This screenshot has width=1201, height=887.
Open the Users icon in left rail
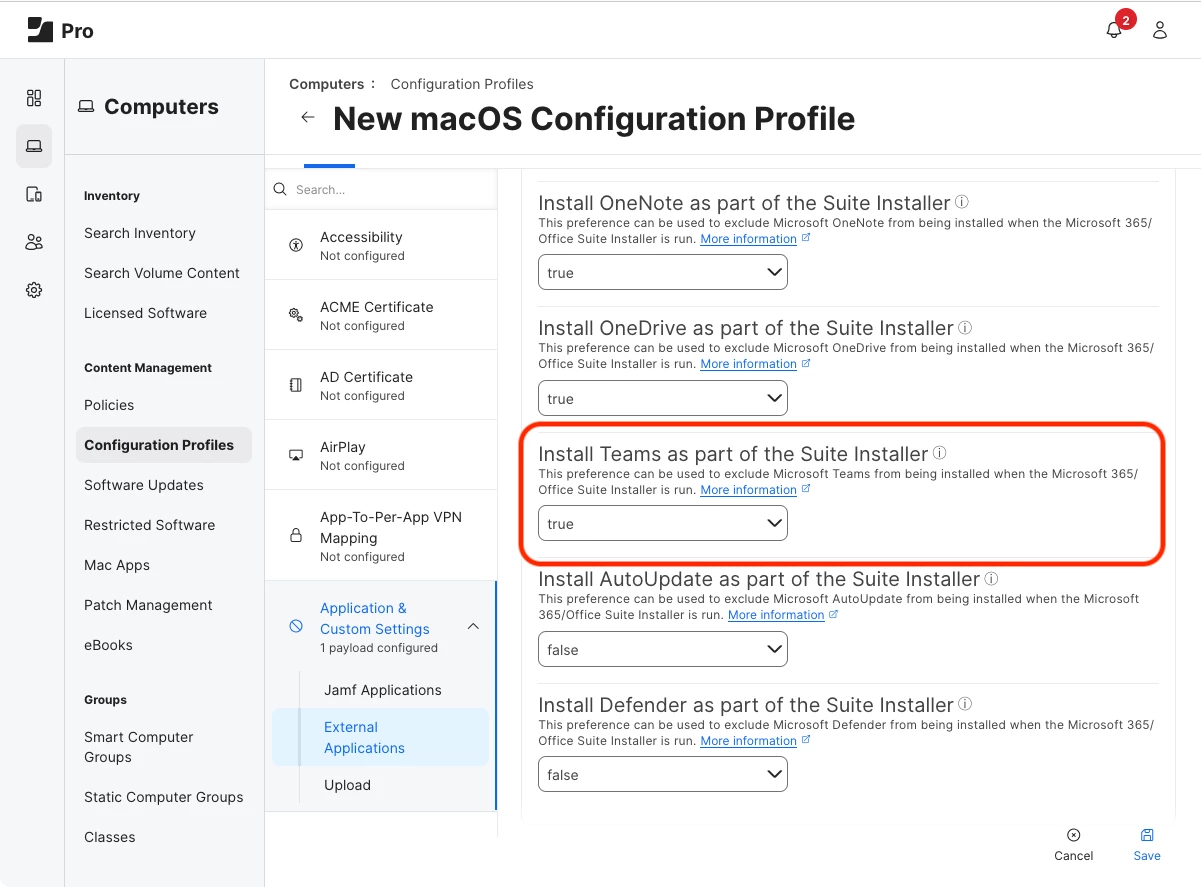[x=34, y=242]
